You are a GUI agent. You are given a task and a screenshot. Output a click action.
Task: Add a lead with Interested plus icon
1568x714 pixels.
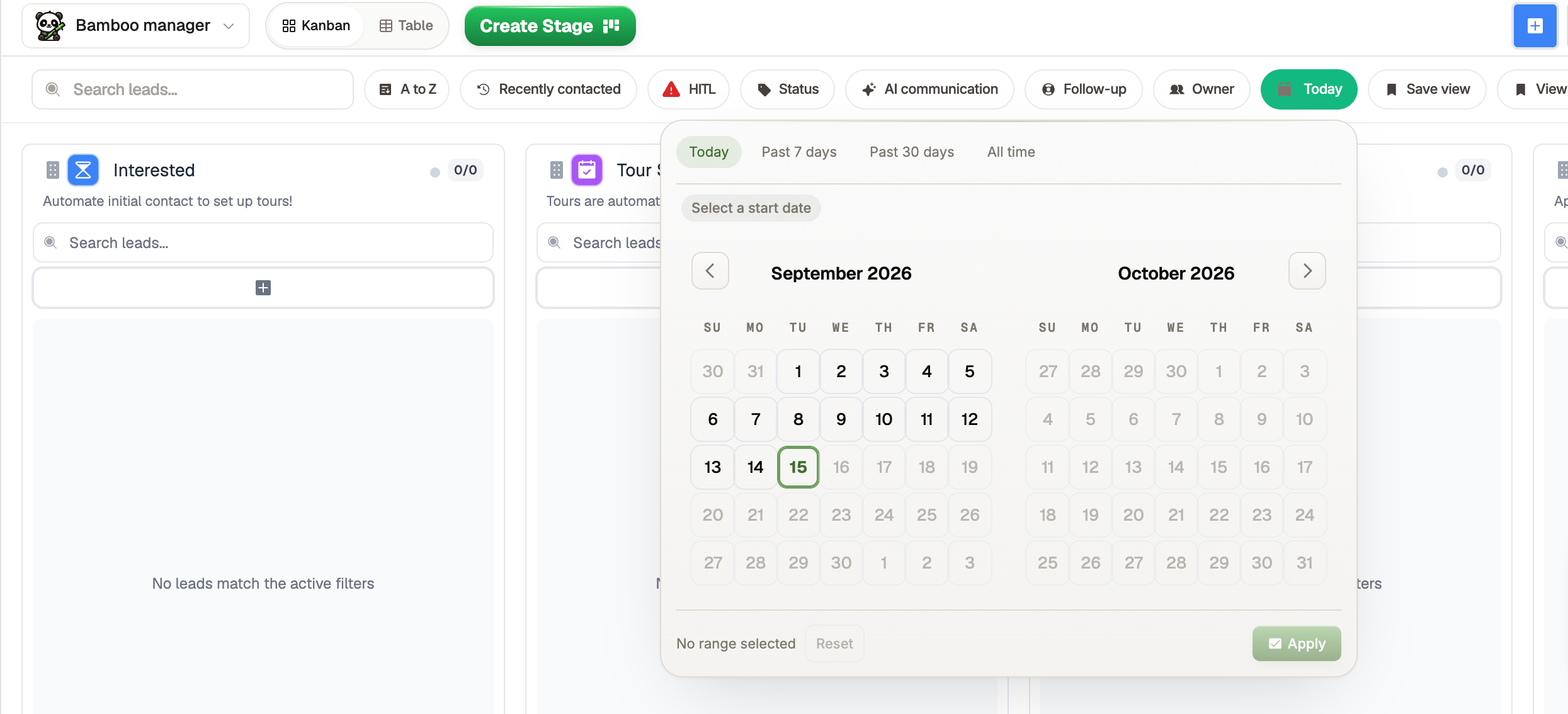pyautogui.click(x=263, y=288)
